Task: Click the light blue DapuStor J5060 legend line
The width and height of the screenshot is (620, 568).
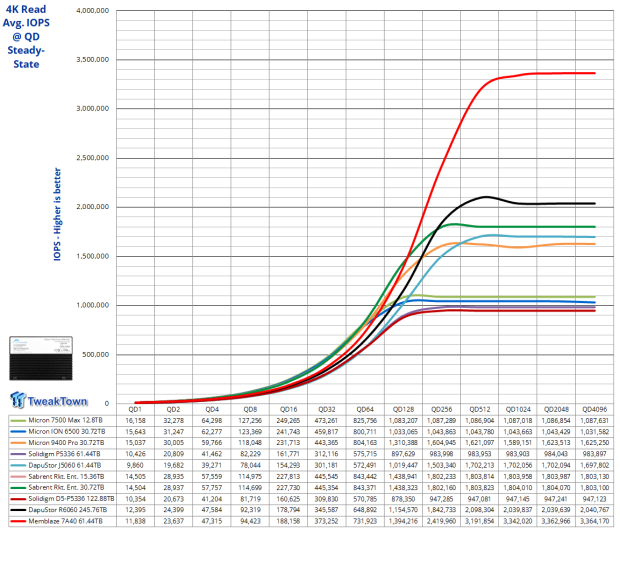Action: pos(18,465)
